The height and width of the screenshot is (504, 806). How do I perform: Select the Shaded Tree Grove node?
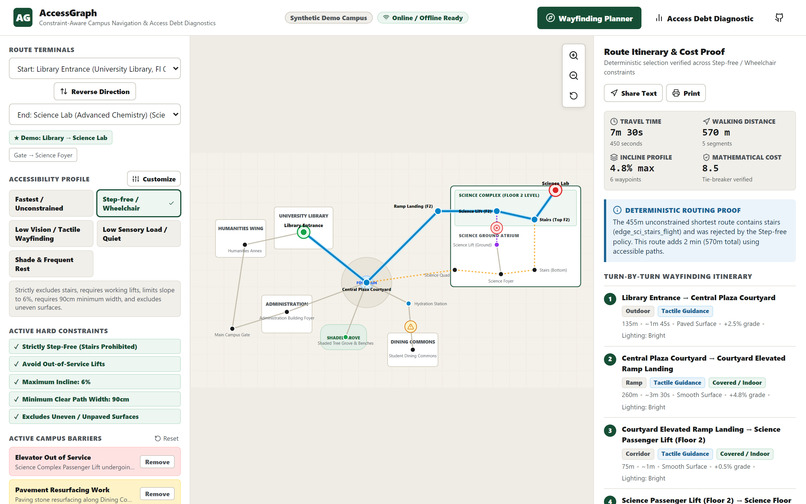tap(345, 337)
